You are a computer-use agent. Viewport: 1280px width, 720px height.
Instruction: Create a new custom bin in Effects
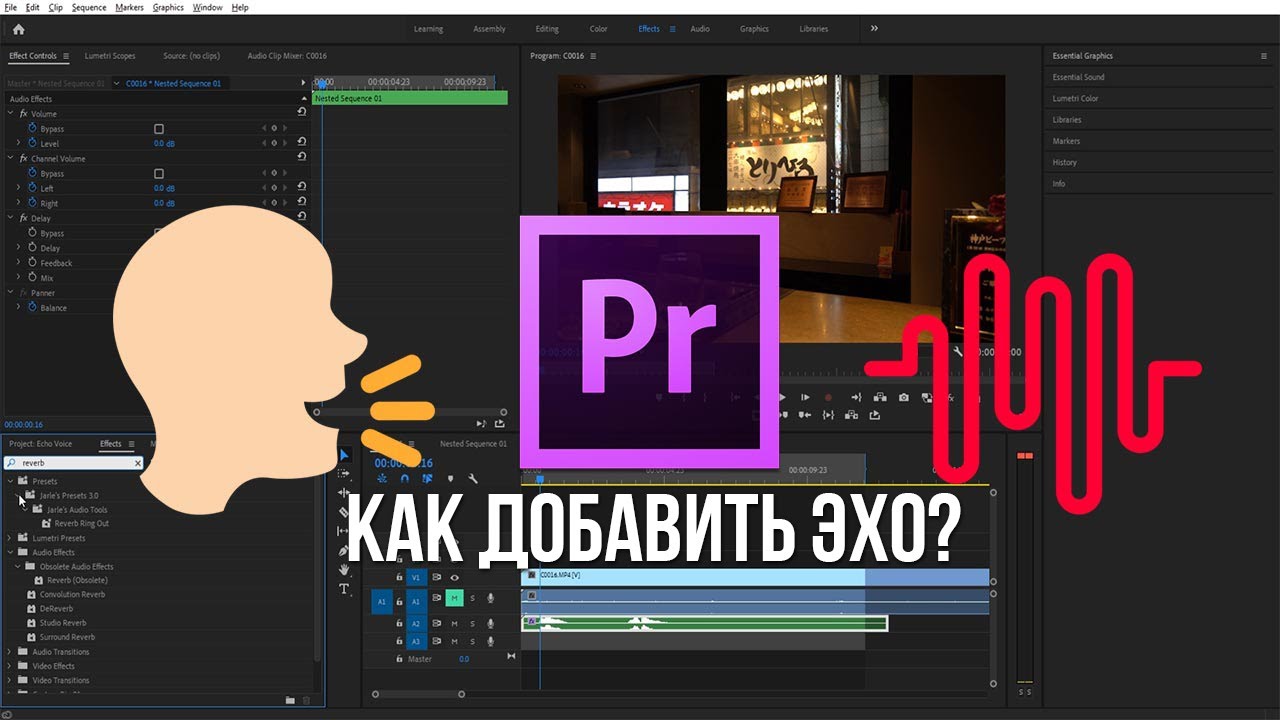tap(290, 700)
